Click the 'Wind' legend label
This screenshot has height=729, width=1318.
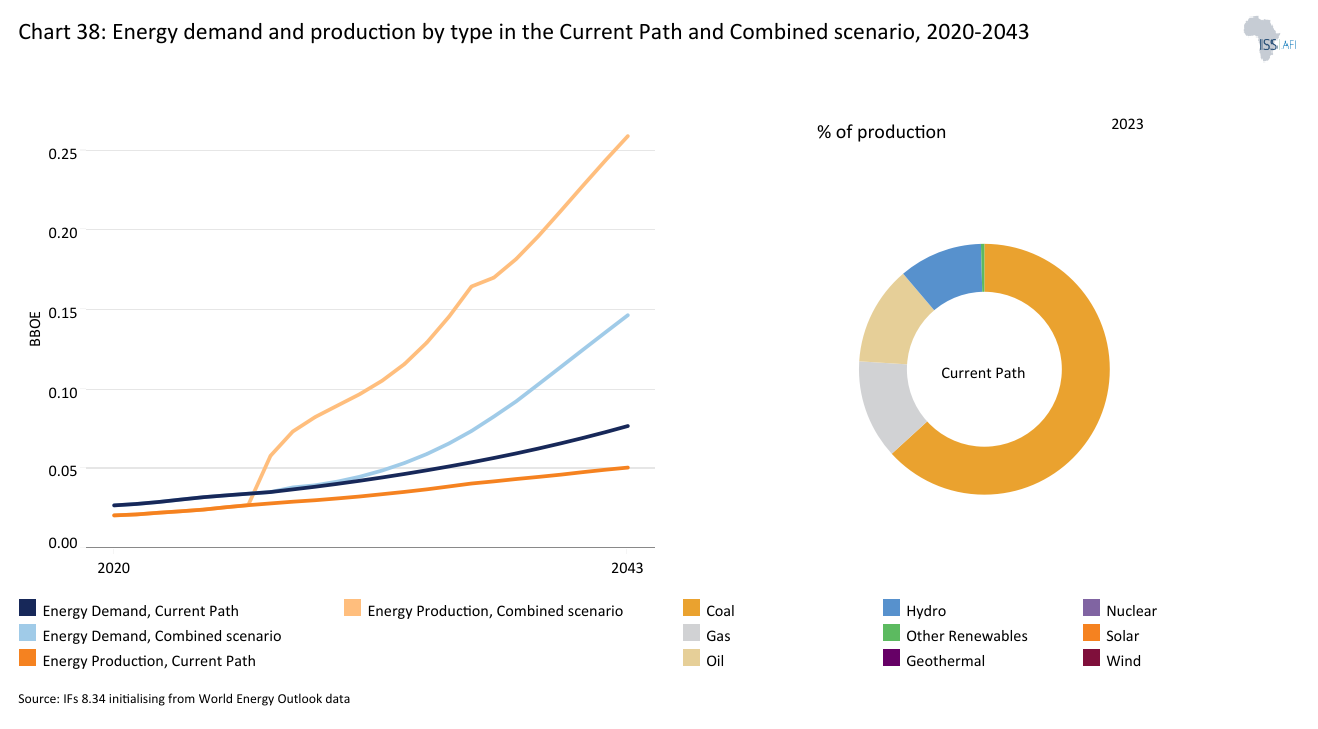coord(1123,660)
